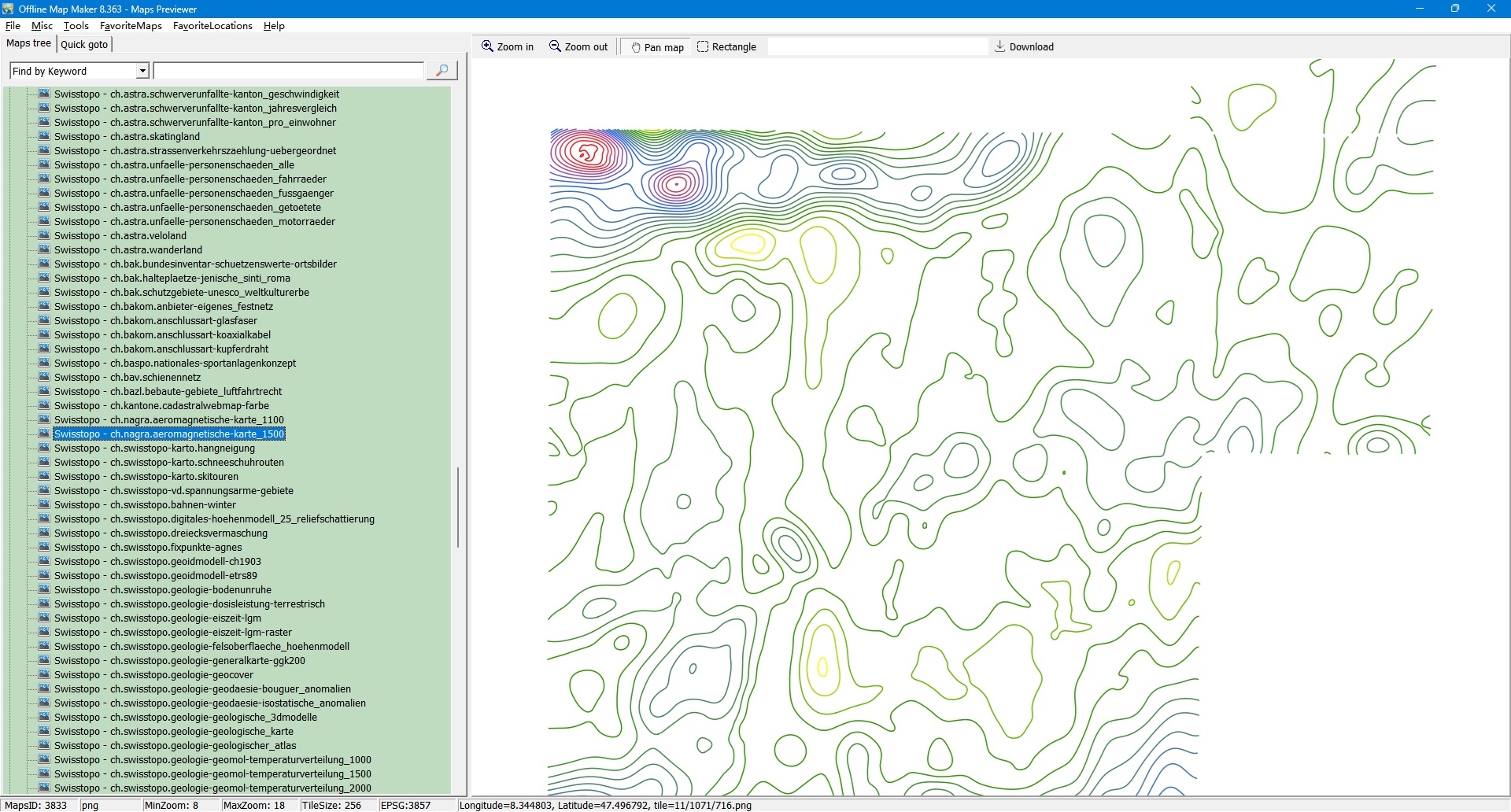Image resolution: width=1511 pixels, height=812 pixels.
Task: Select the Pan map hand tool
Action: (x=636, y=47)
